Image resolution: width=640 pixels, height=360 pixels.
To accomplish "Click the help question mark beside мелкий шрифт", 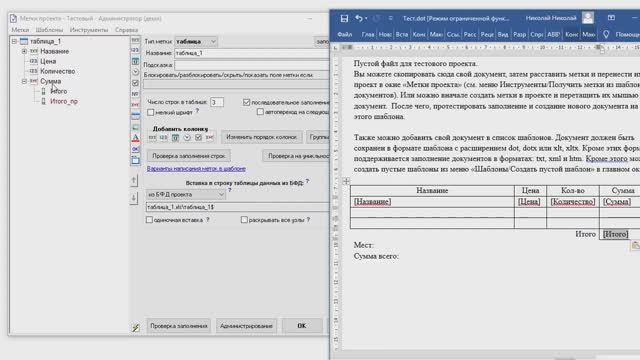I will click(197, 111).
